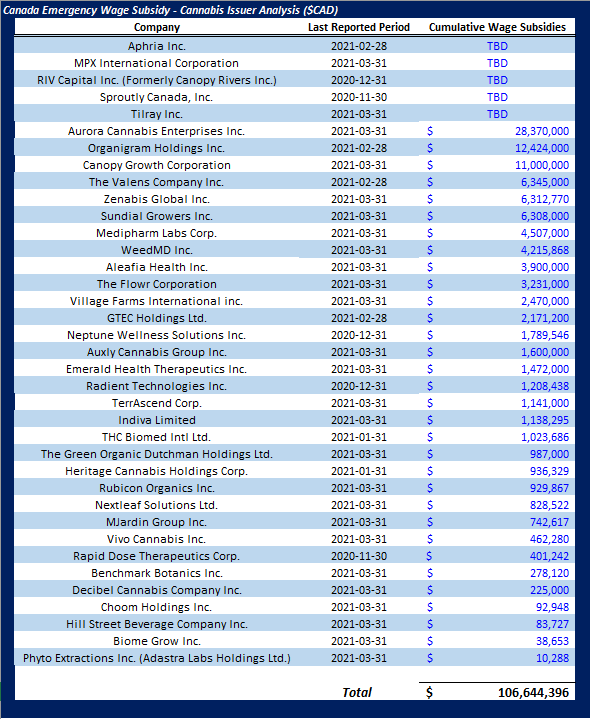Select The Valens Company Inc. cell

(x=157, y=182)
